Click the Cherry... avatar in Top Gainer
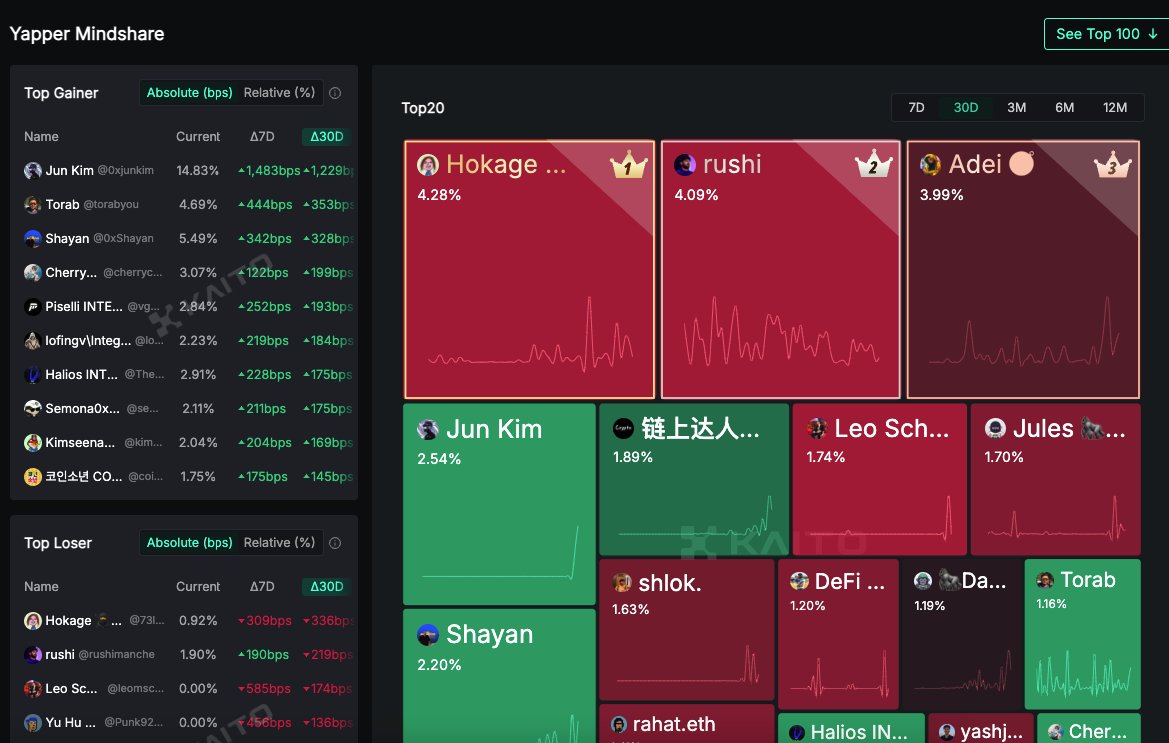Screen dimensions: 1169x743 tap(33, 273)
